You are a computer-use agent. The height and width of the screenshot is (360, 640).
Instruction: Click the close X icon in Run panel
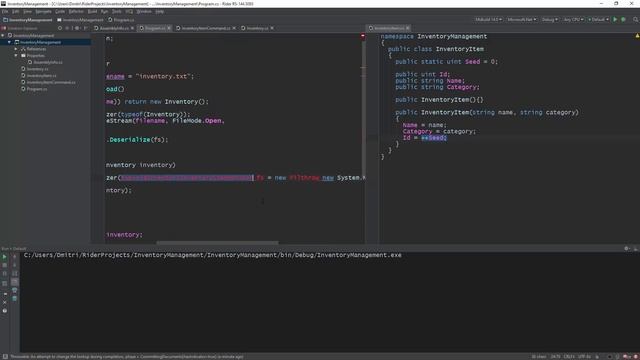tap(4, 302)
